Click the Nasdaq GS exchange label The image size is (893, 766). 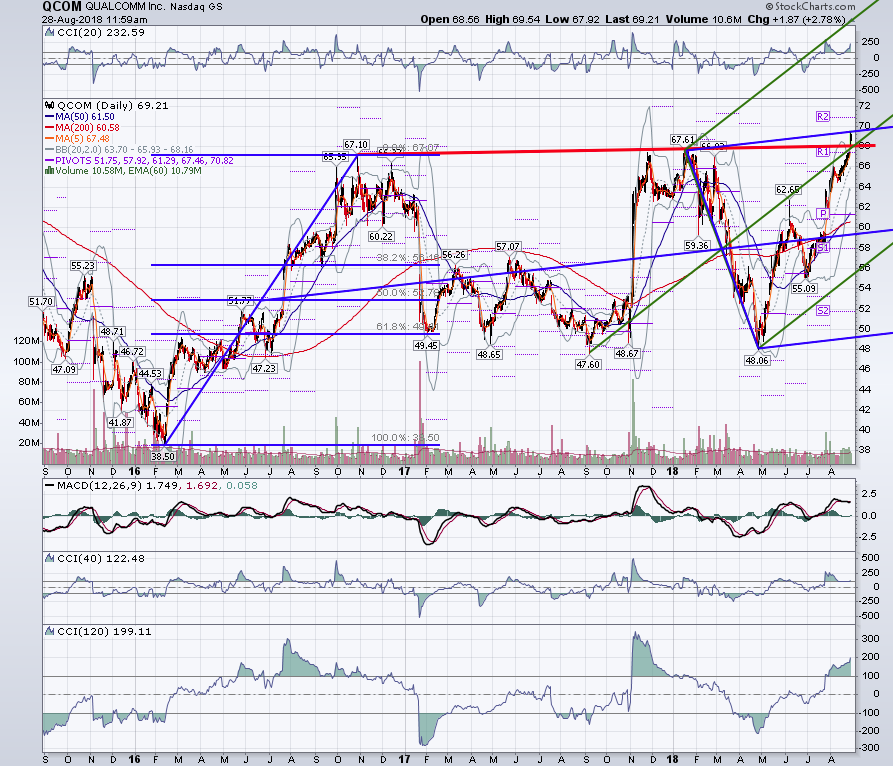pyautogui.click(x=196, y=7)
